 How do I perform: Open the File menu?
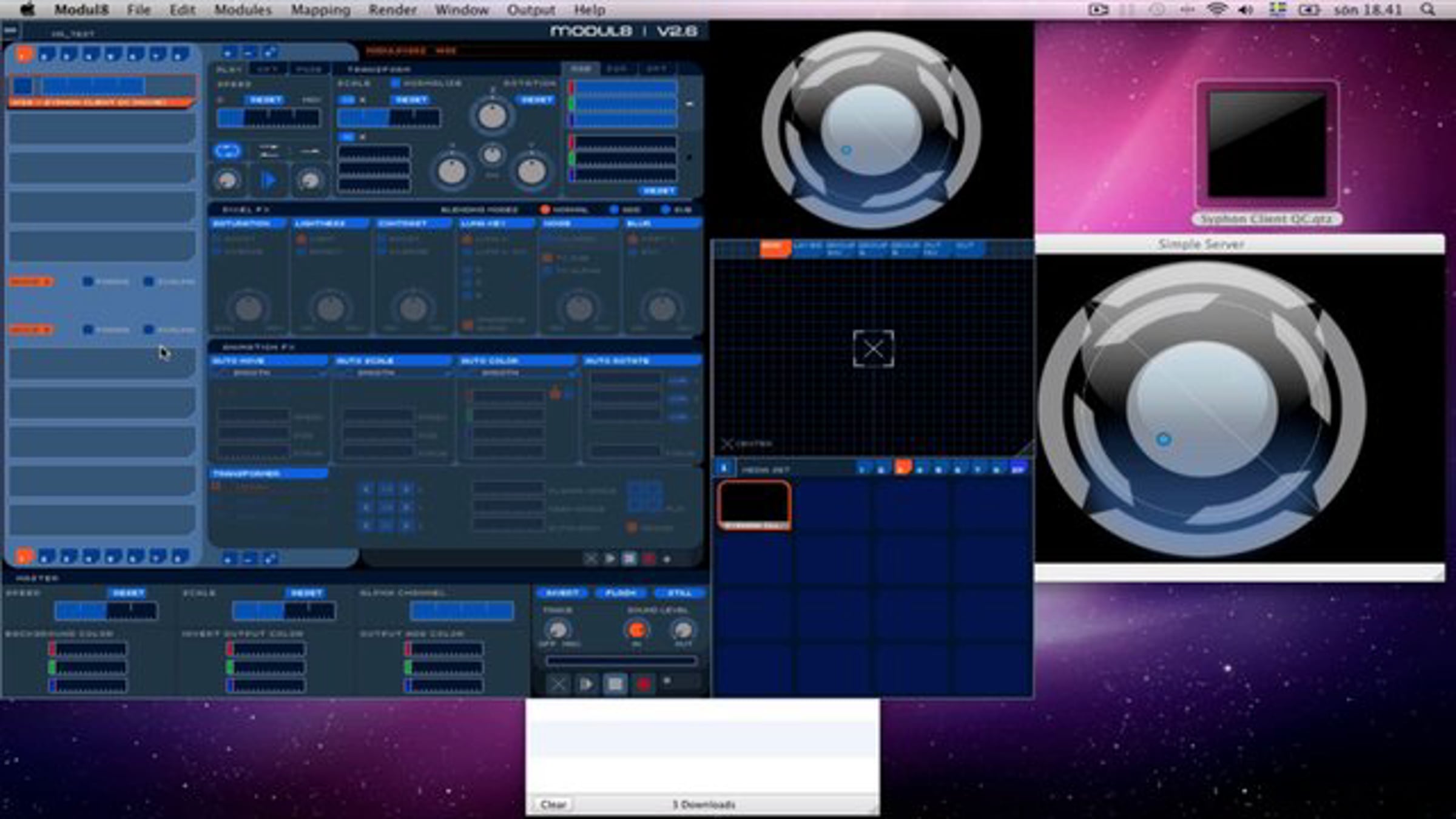pos(138,10)
